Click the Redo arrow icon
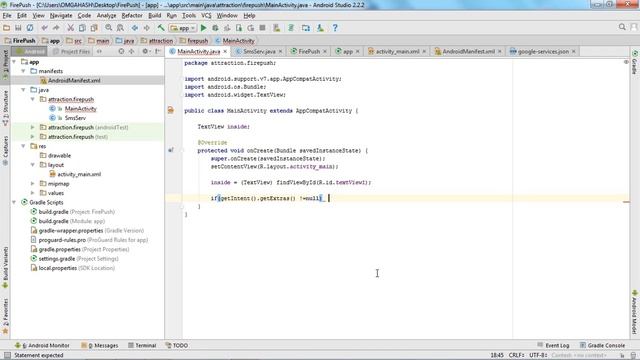This screenshot has height=360, width=640. coord(56,28)
